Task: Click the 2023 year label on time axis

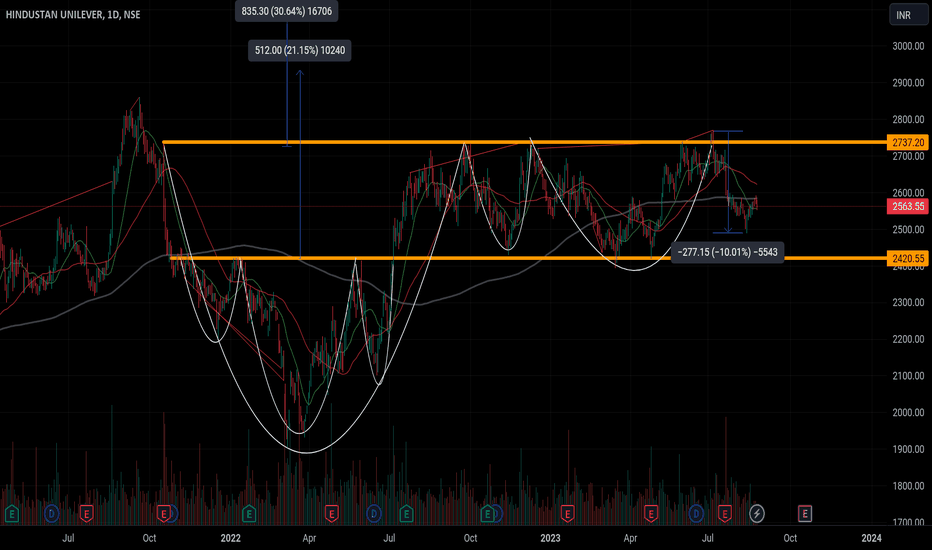Action: tap(550, 538)
